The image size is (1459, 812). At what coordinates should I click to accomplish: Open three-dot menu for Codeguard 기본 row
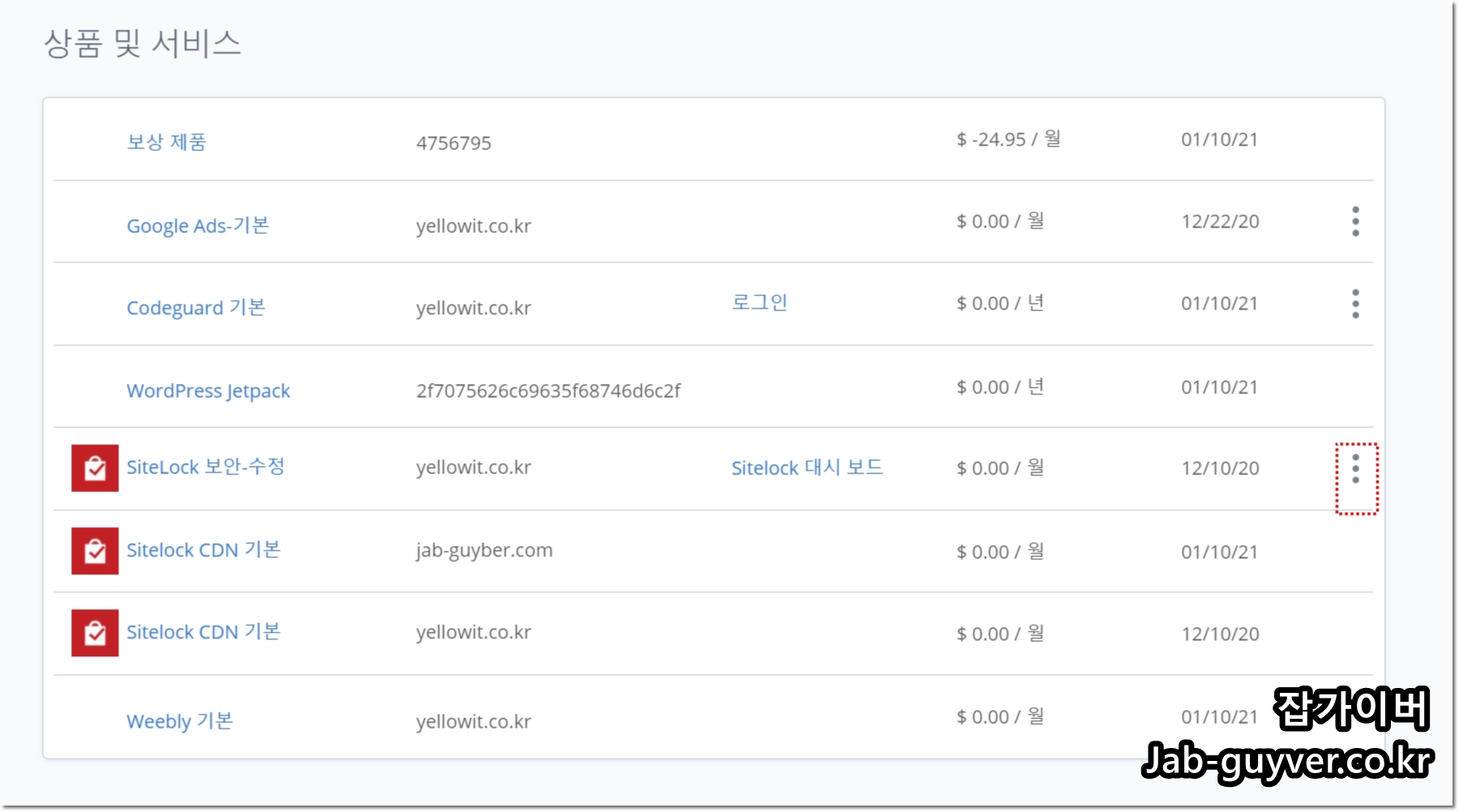pyautogui.click(x=1355, y=304)
